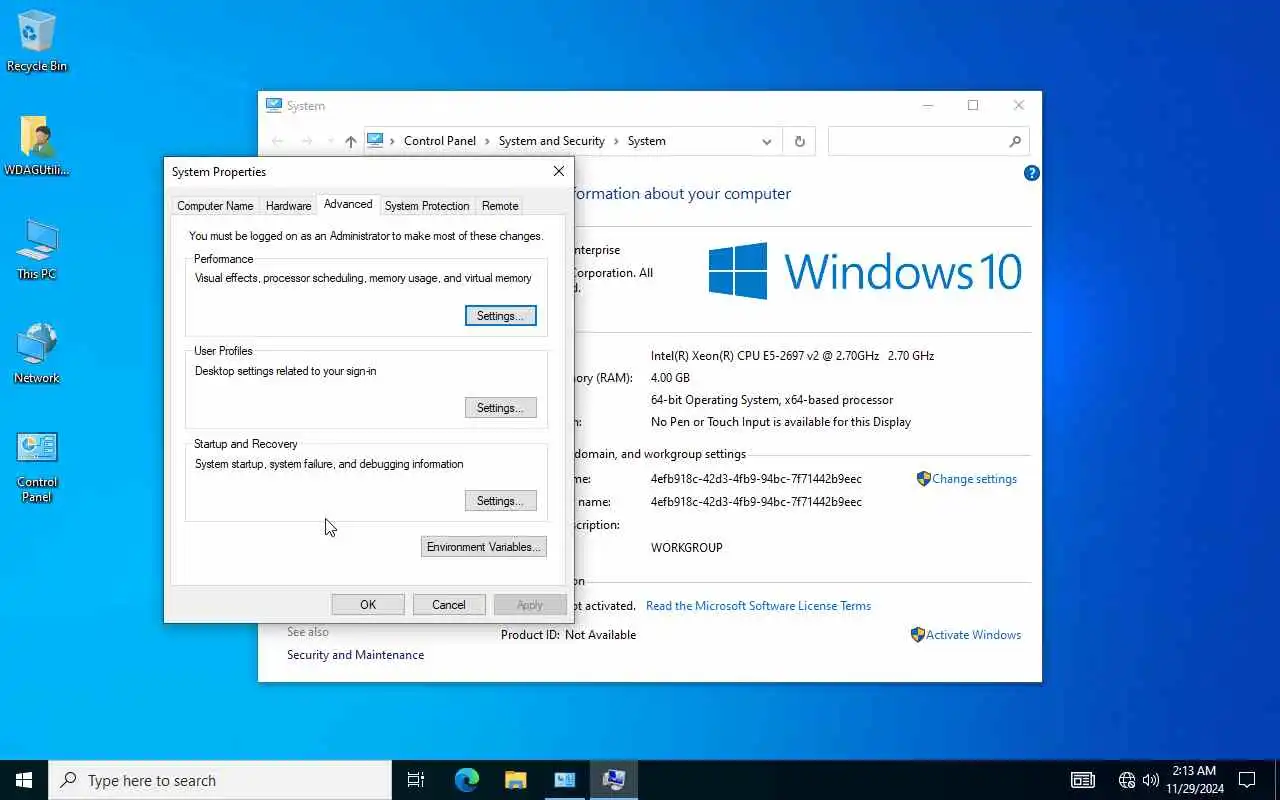The height and width of the screenshot is (800, 1280).
Task: Click the help question mark icon
Action: click(1032, 173)
